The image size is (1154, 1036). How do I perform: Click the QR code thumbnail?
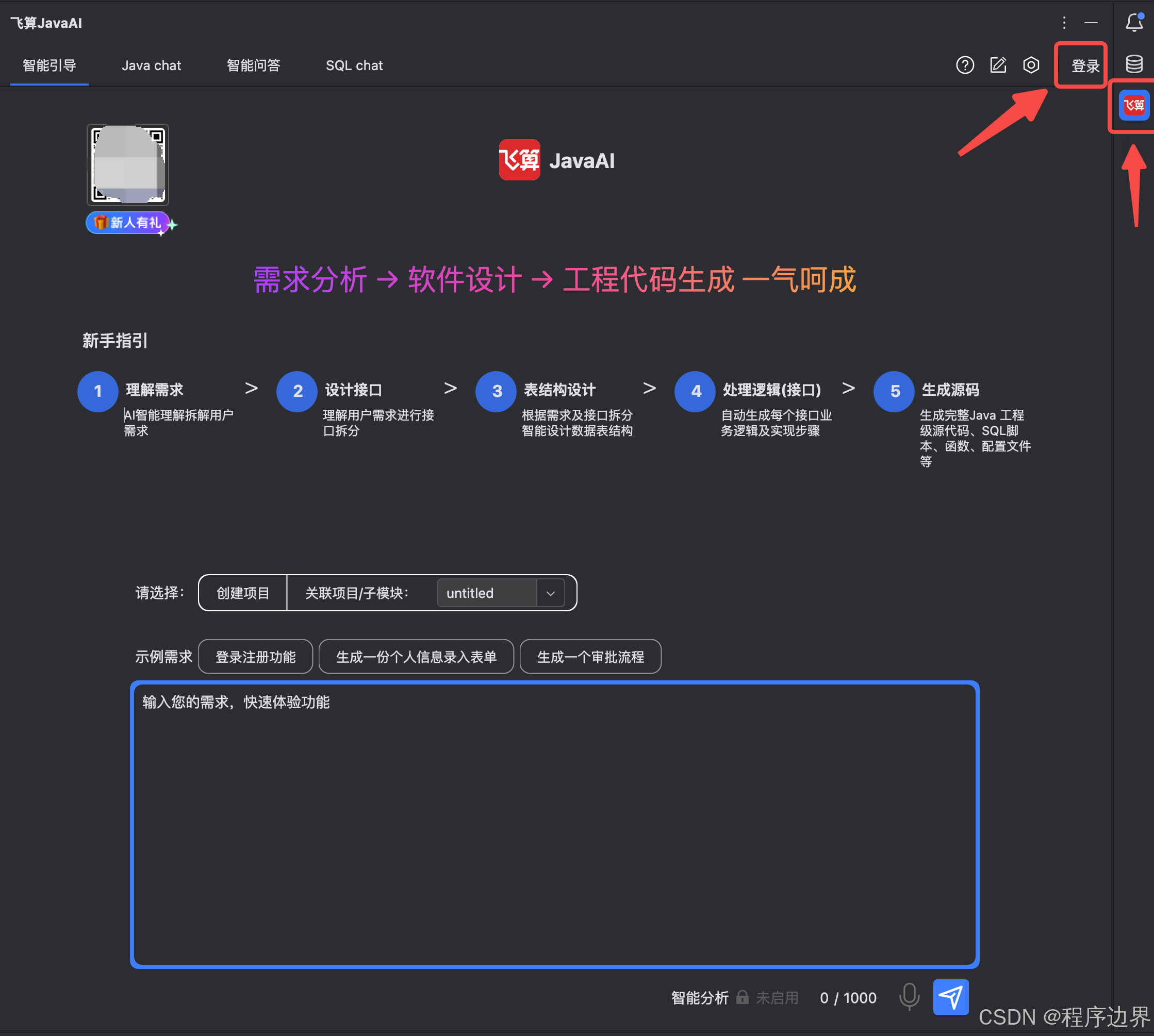(x=127, y=164)
